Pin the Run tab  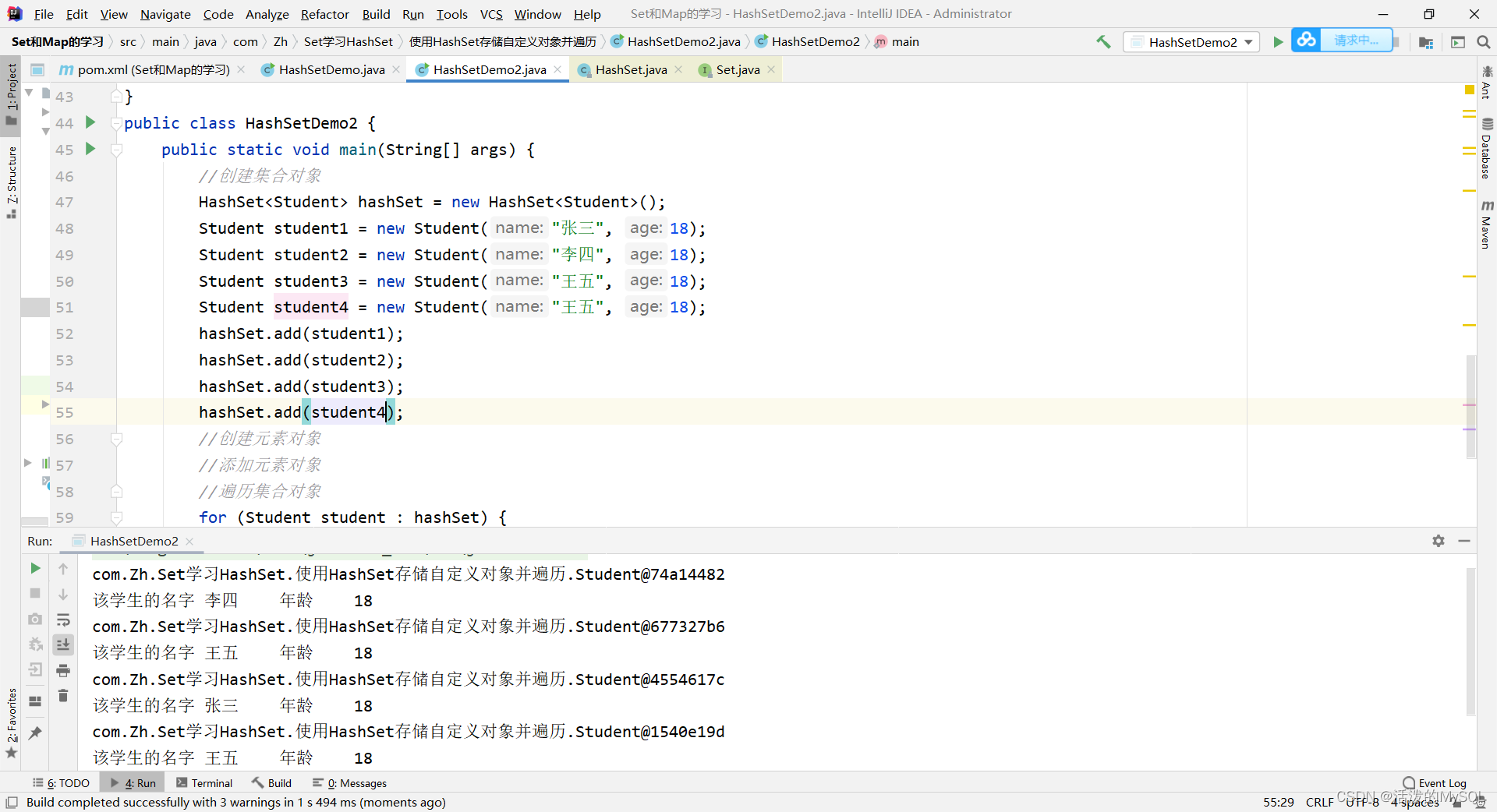(35, 733)
